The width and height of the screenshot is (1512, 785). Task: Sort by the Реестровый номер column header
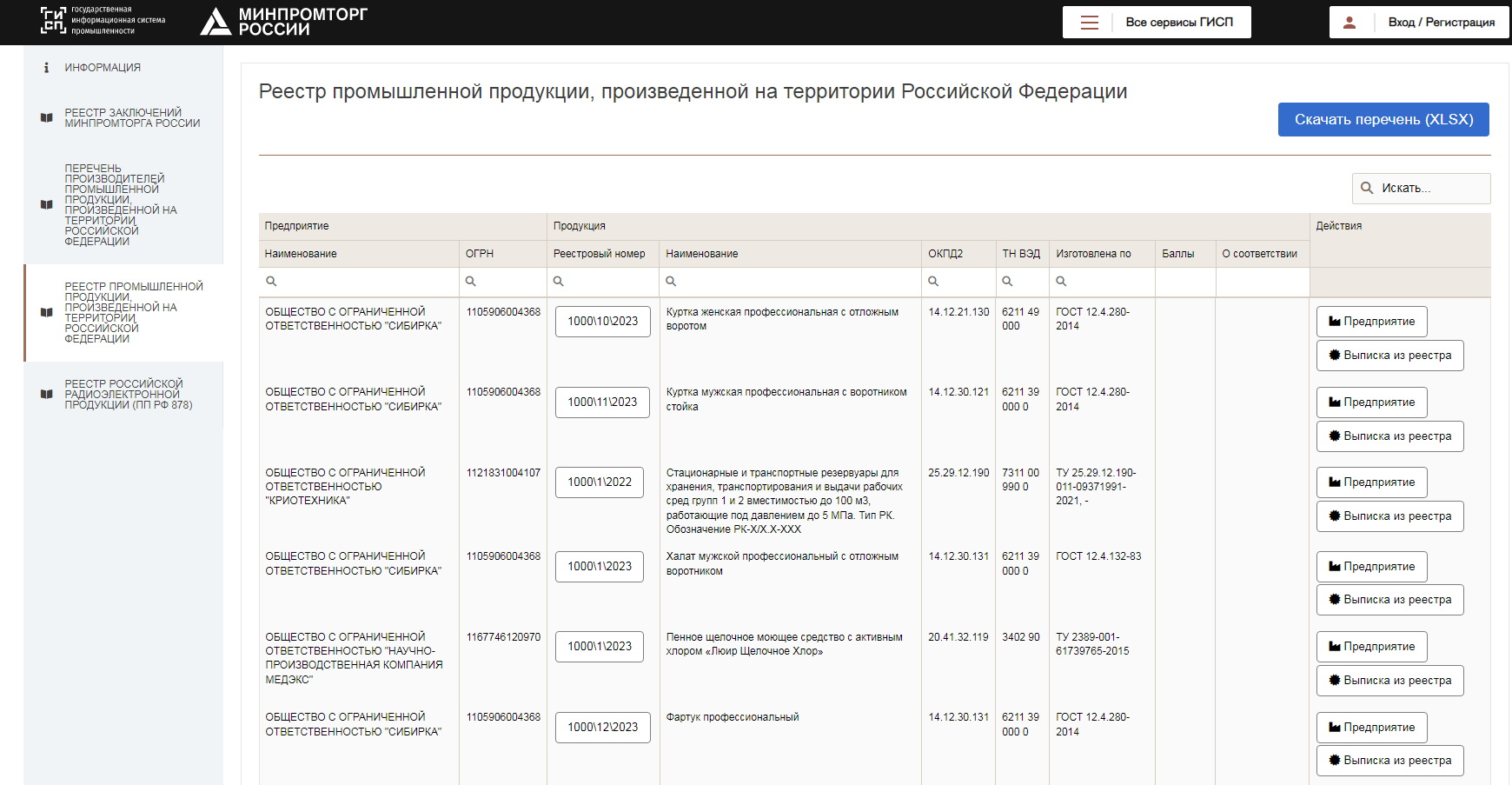pos(603,254)
